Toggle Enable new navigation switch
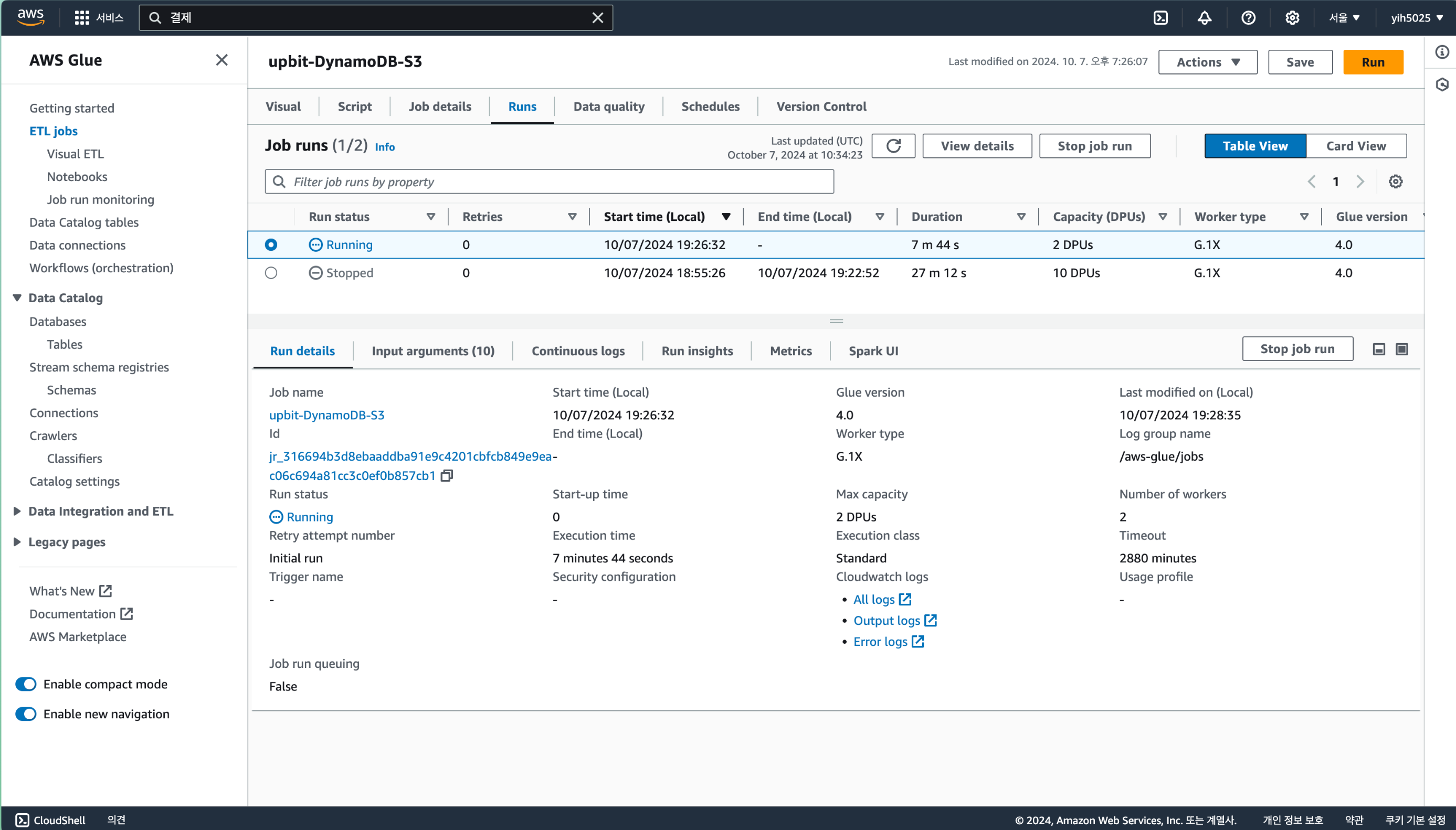The height and width of the screenshot is (830, 1456). (x=26, y=714)
